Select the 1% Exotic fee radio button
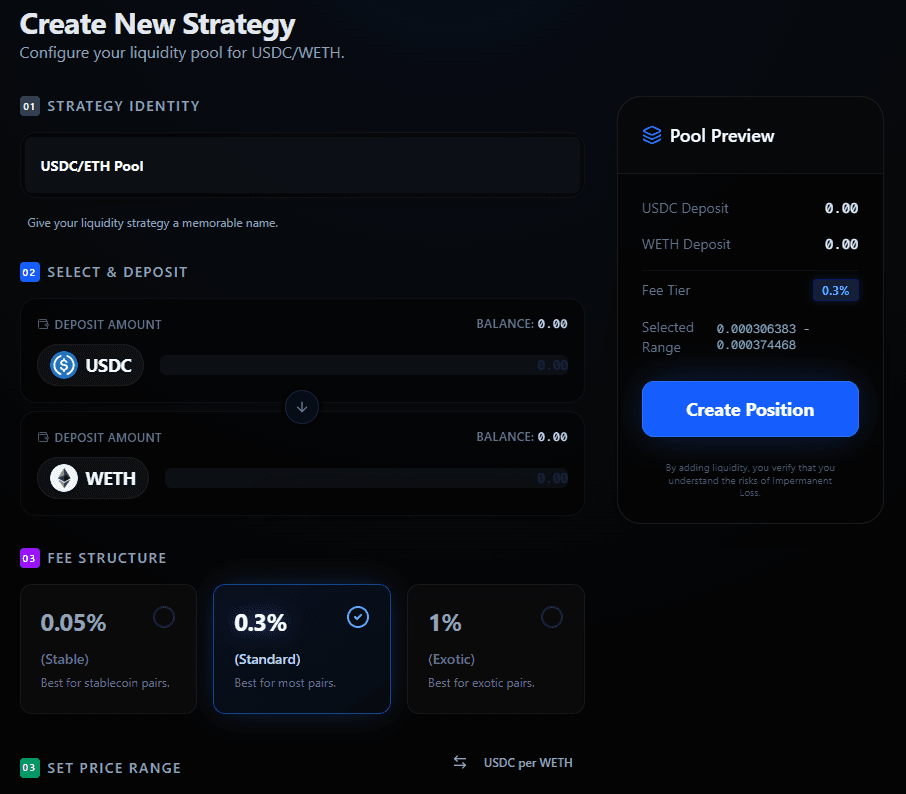The height and width of the screenshot is (794, 906). (x=552, y=617)
